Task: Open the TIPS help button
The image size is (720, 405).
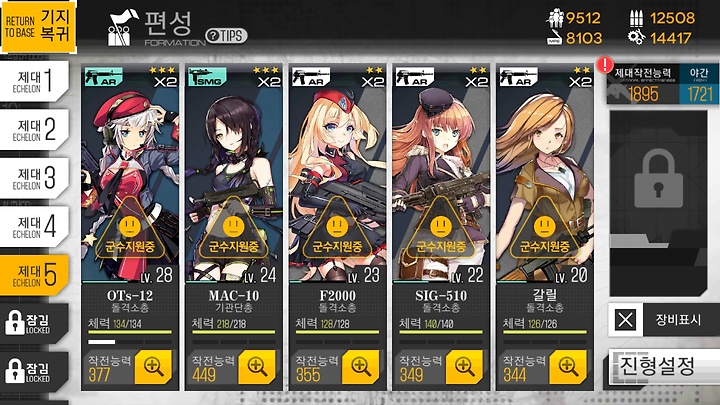Action: (226, 36)
